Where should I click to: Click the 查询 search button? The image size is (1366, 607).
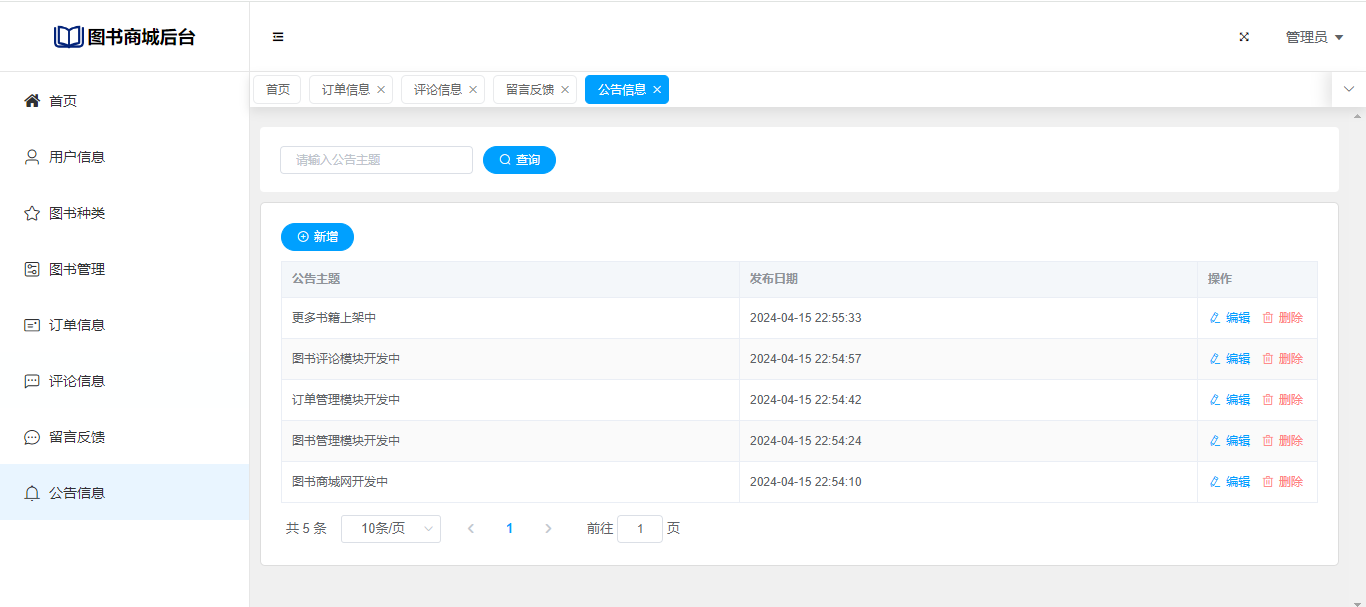pyautogui.click(x=519, y=160)
